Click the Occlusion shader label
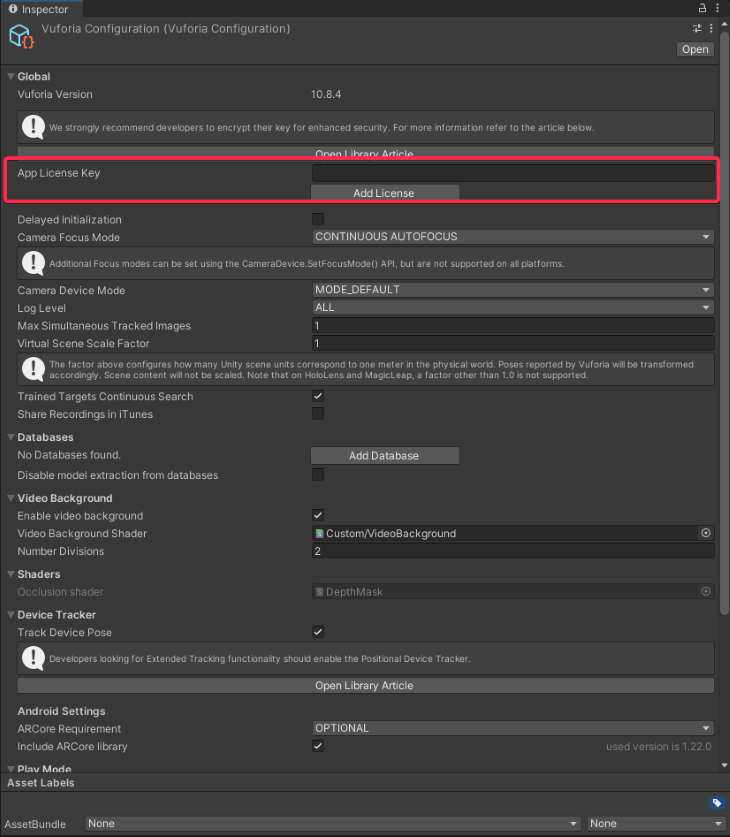730x837 pixels. 60,591
